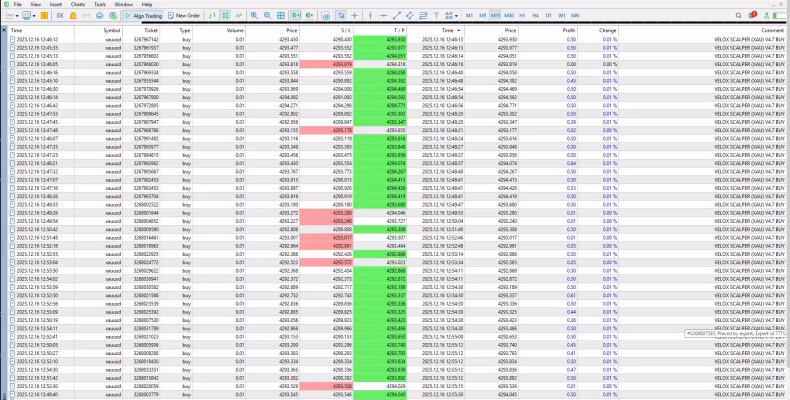Select the vertical line tool
The image size is (790, 400).
point(370,16)
